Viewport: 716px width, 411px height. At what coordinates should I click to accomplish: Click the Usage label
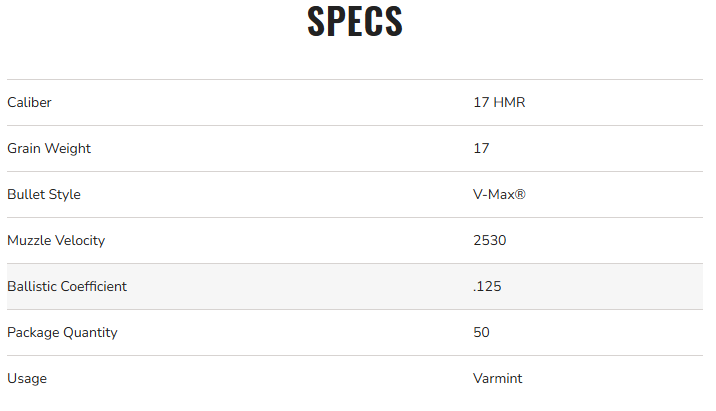coord(27,378)
